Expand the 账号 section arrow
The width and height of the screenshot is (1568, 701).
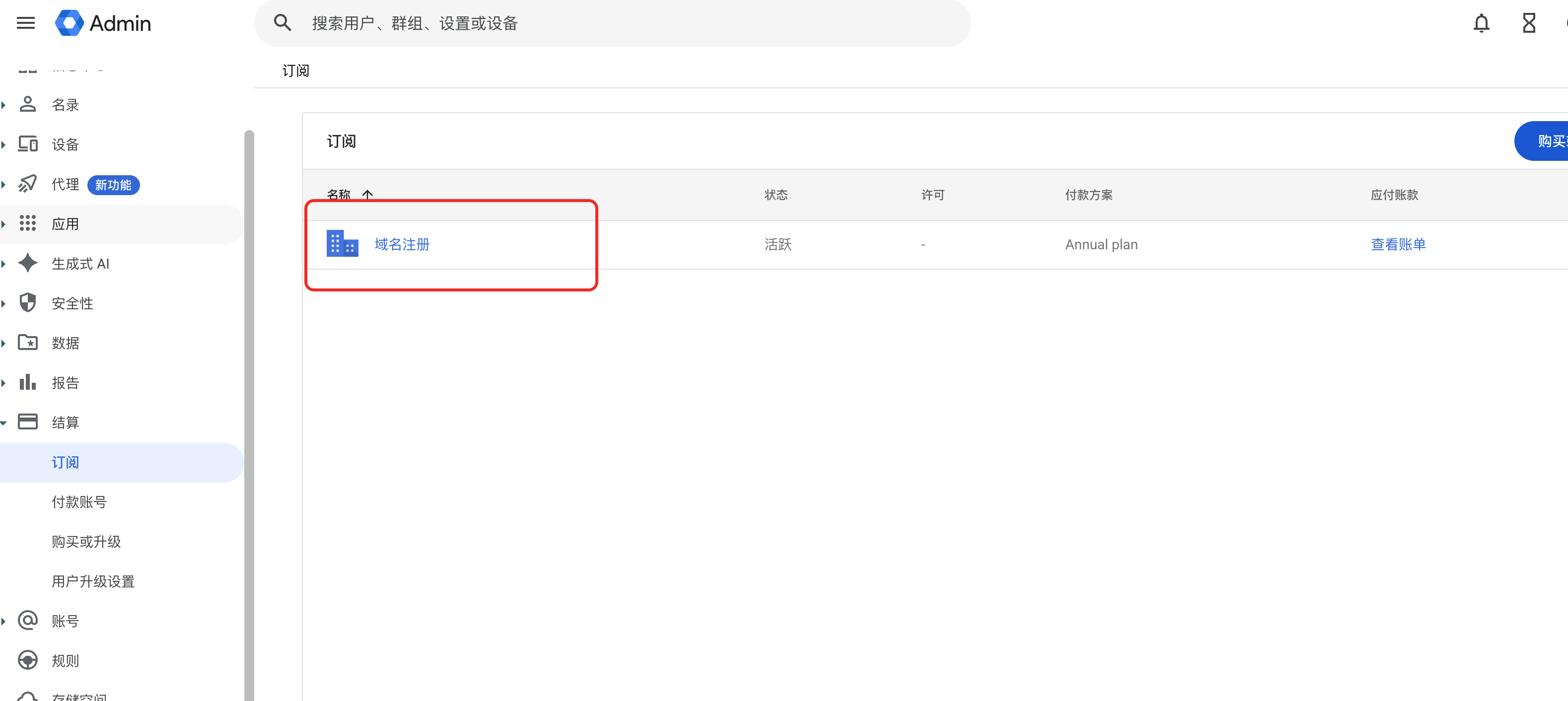(x=3, y=621)
